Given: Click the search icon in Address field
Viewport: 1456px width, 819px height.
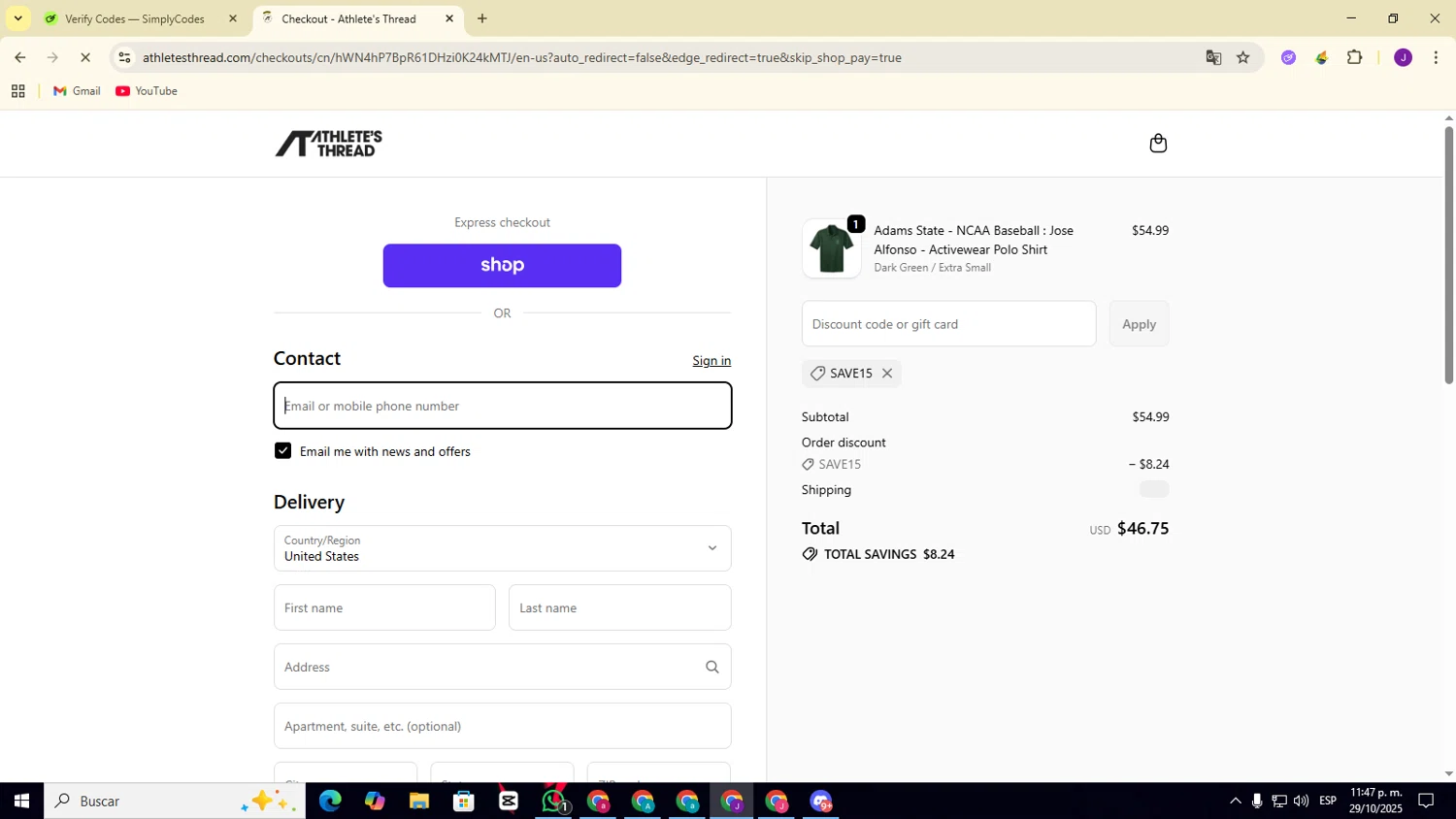Looking at the screenshot, I should (x=711, y=667).
